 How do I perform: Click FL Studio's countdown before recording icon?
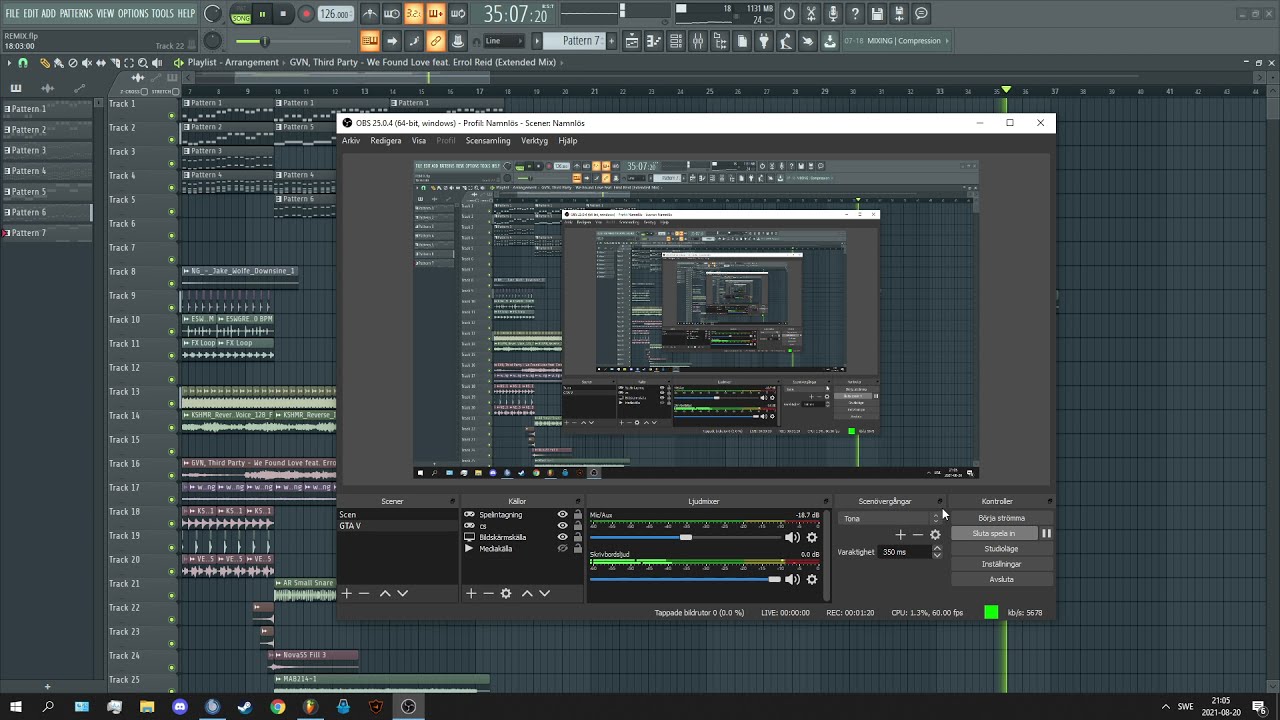point(414,14)
